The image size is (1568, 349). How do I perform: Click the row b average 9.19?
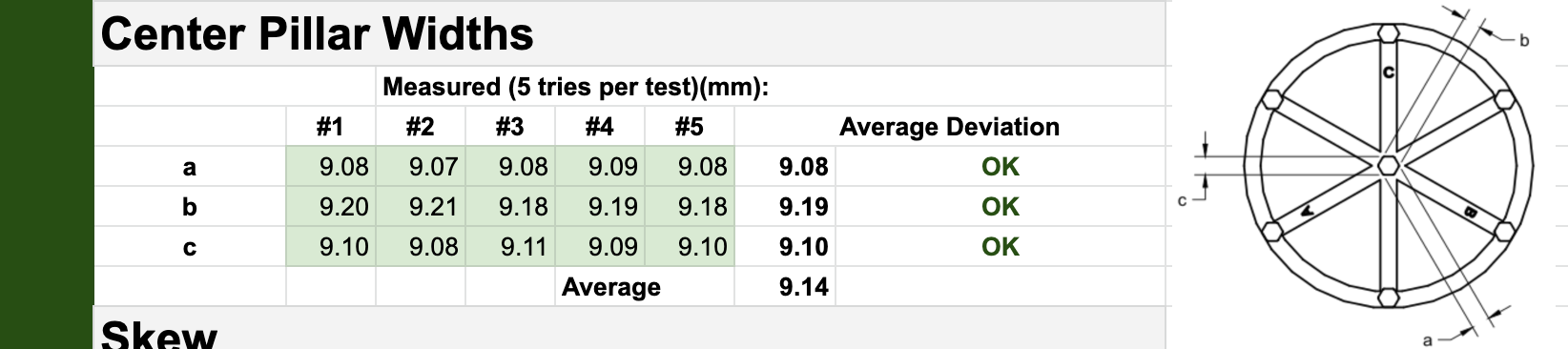[785, 207]
